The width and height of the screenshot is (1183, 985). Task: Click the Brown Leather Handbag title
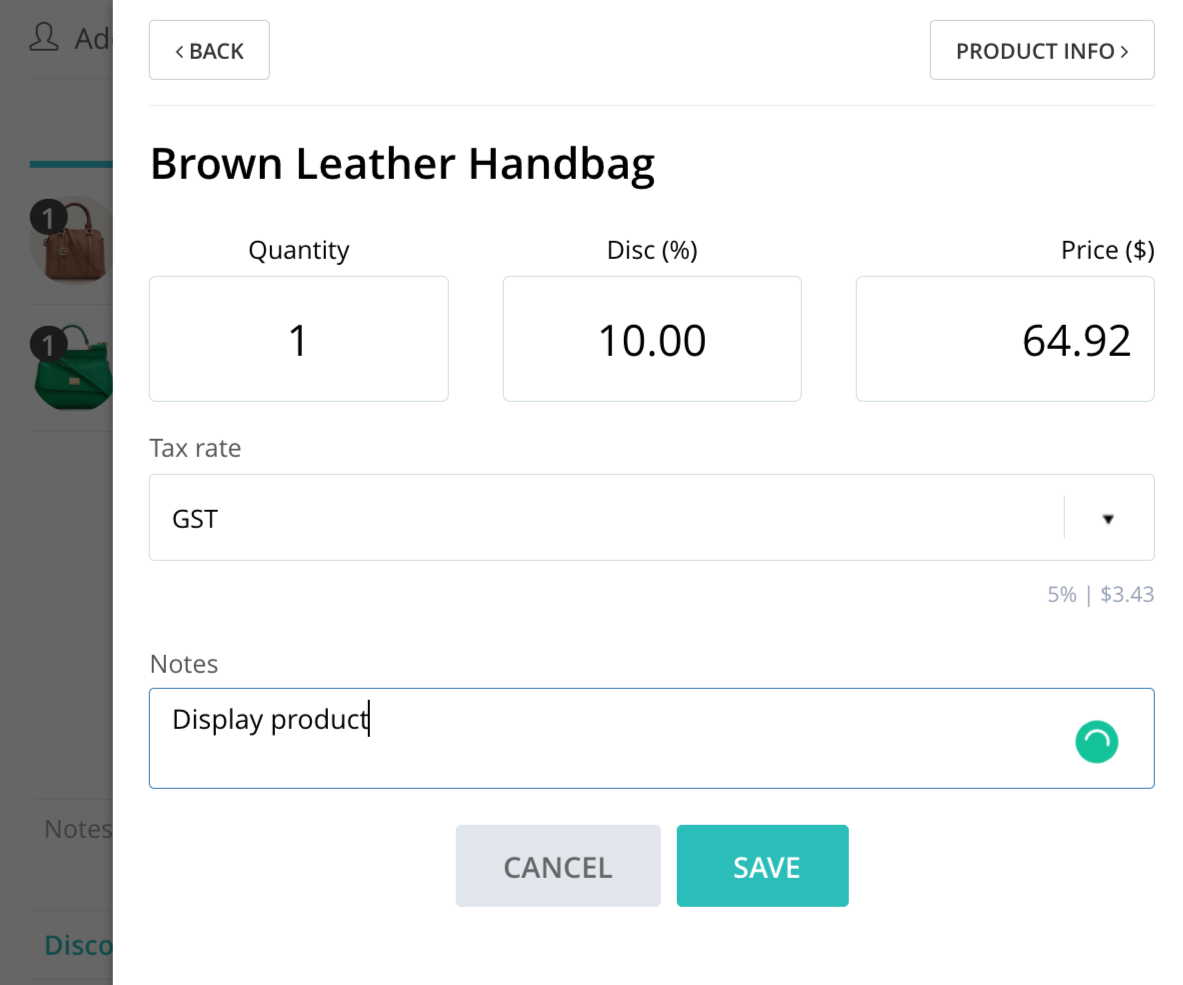point(402,164)
